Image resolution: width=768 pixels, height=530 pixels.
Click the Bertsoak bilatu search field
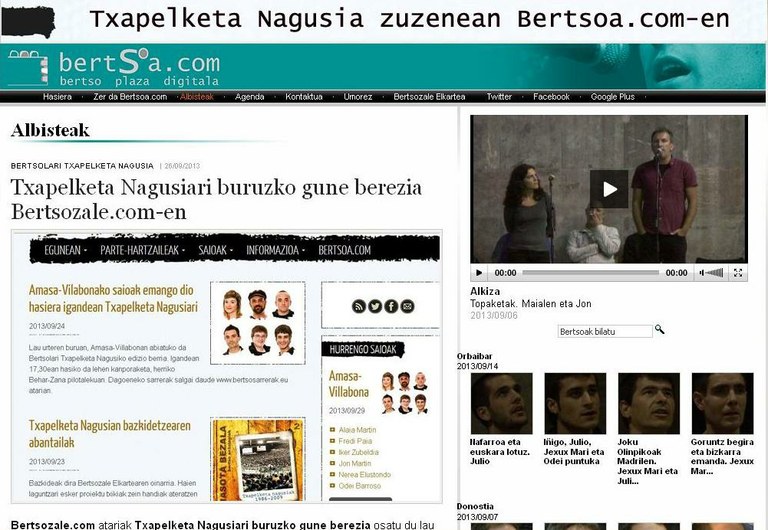(605, 332)
